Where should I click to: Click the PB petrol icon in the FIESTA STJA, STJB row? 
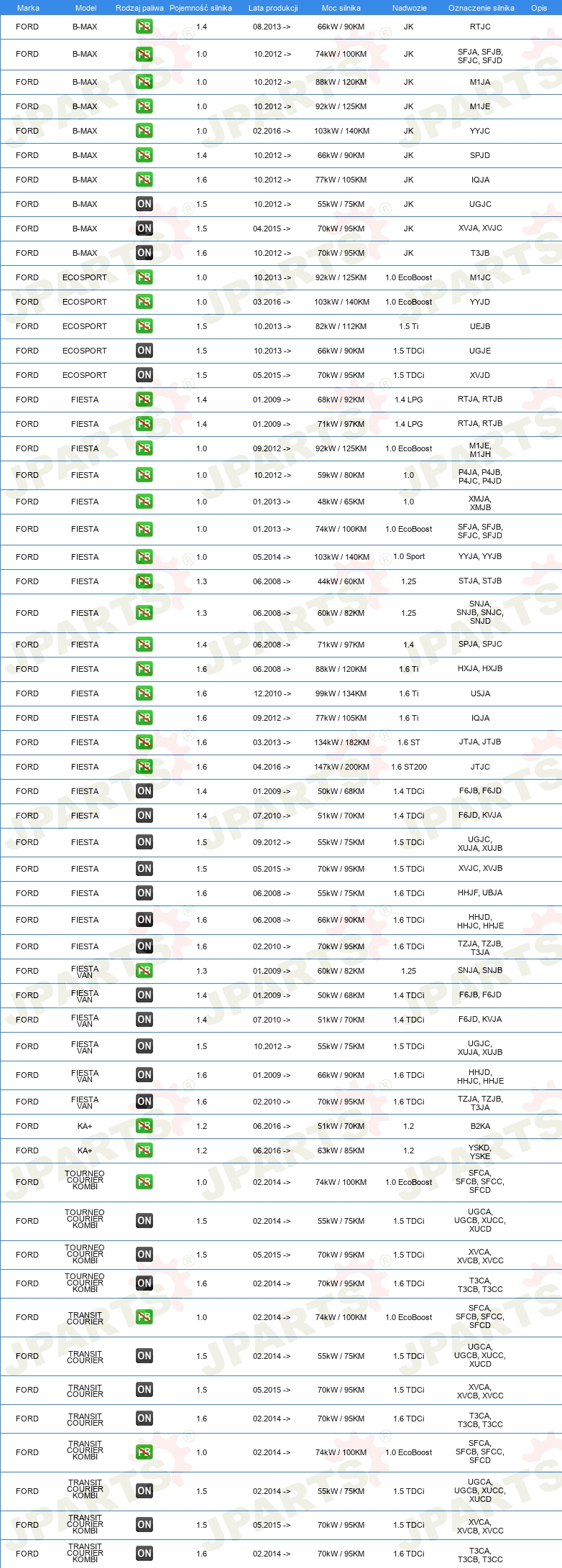pos(144,581)
